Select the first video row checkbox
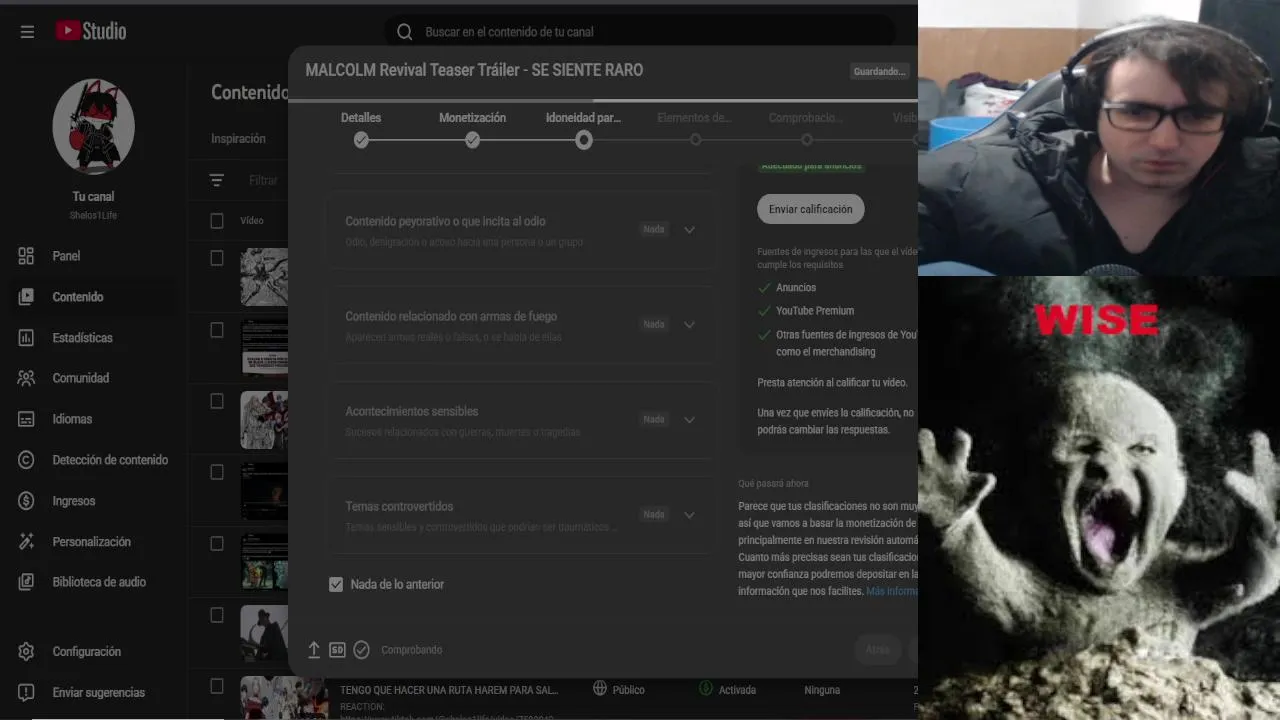The image size is (1280, 720). point(217,258)
